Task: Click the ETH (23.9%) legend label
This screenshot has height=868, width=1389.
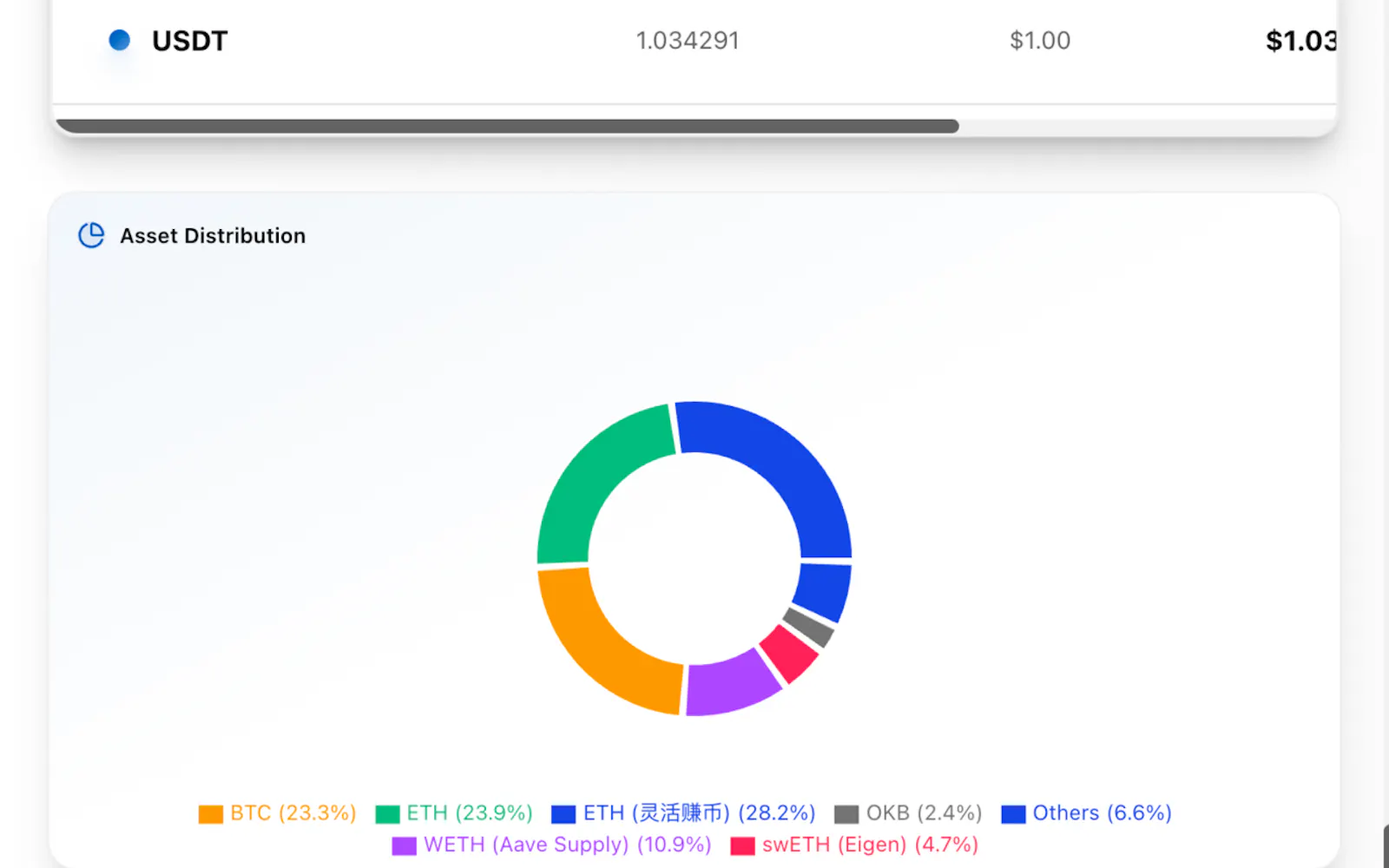Action: point(470,813)
